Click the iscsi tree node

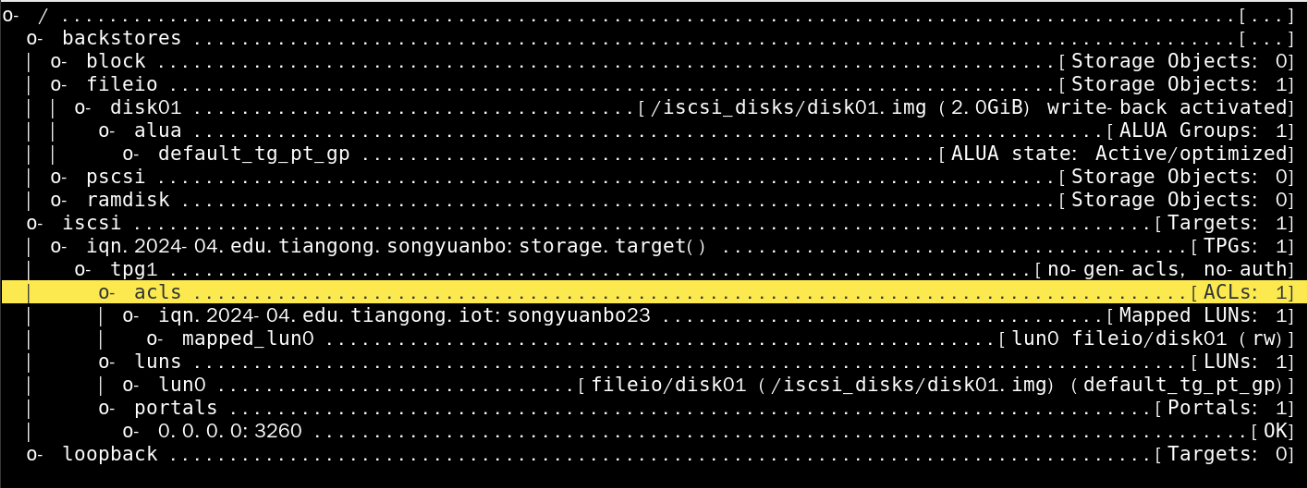click(91, 223)
